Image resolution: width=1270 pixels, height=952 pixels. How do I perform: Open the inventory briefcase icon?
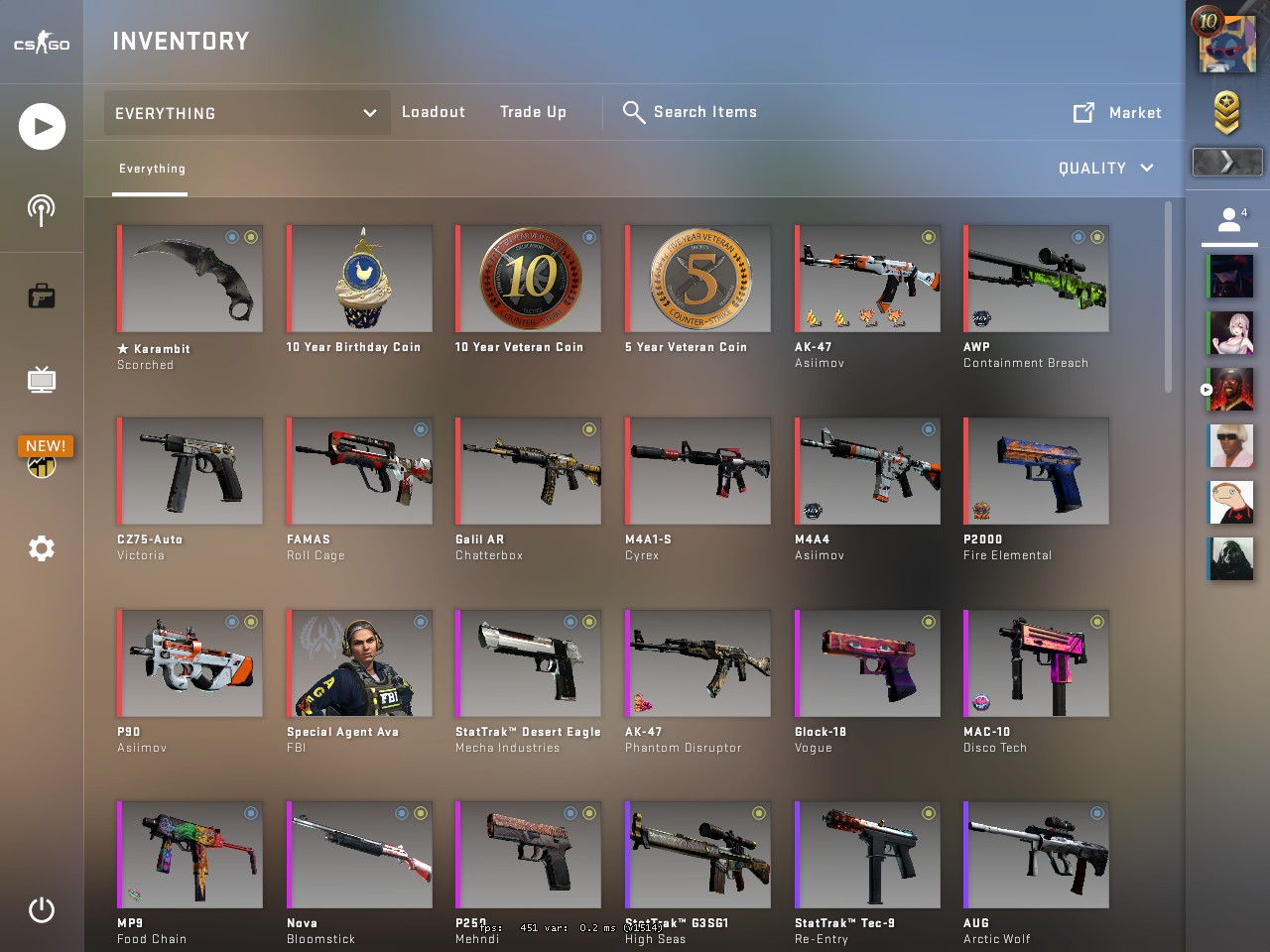click(x=42, y=296)
